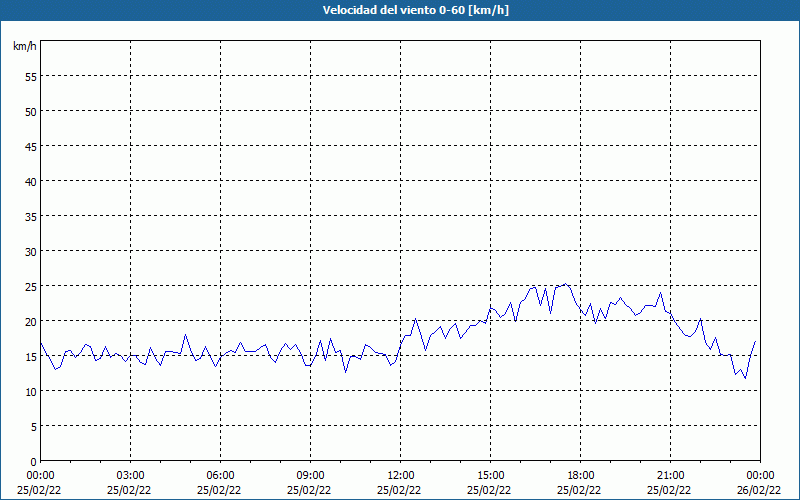Click the y-axis label '50'
This screenshot has height=500, width=800.
tap(31, 112)
